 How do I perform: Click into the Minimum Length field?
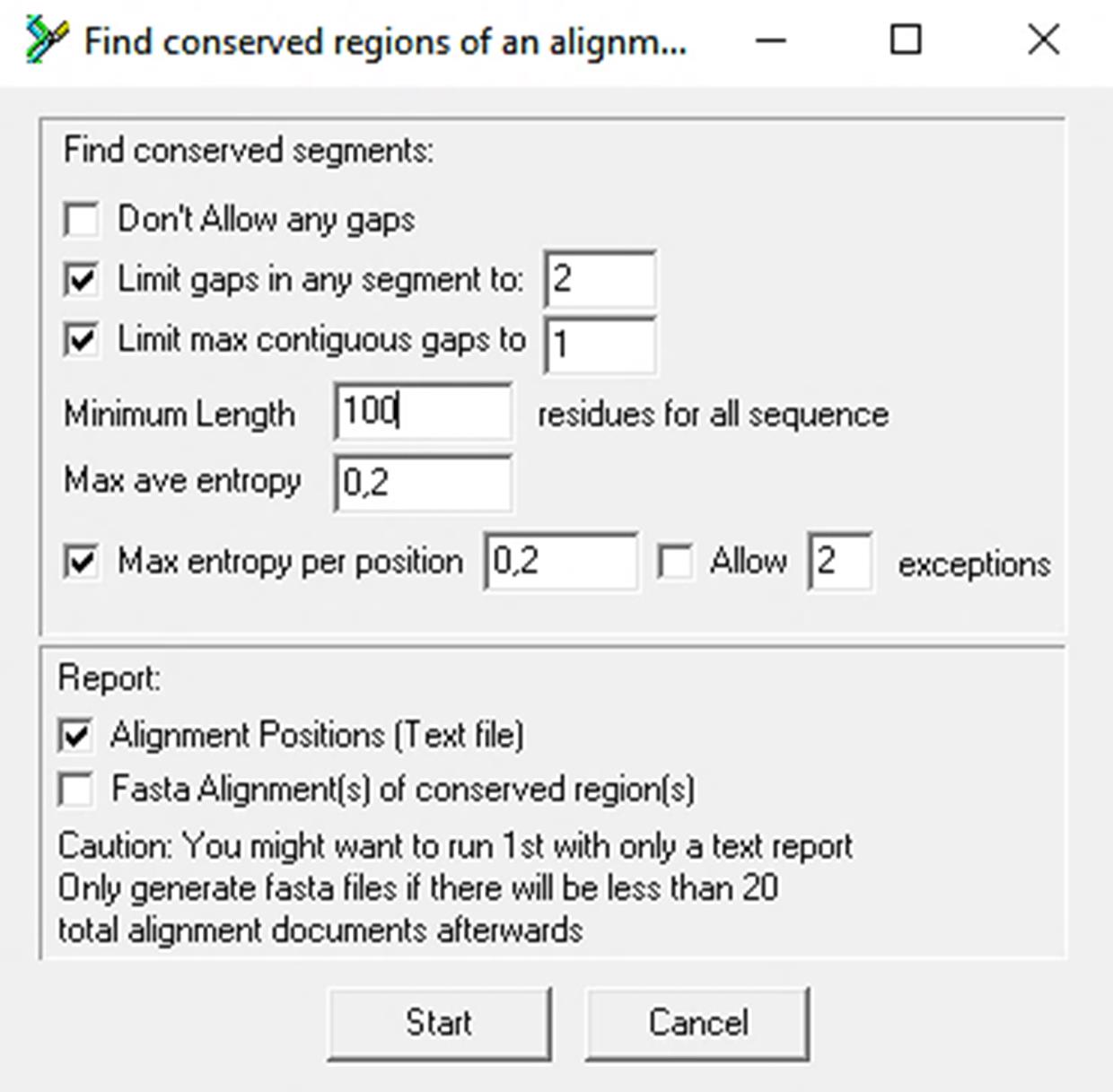[424, 411]
